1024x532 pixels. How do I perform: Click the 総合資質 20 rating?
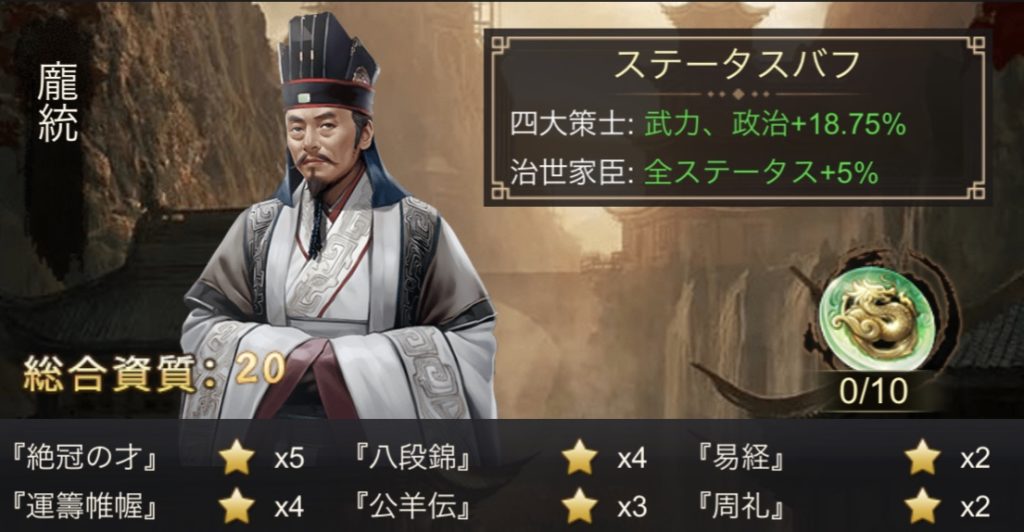[x=154, y=373]
